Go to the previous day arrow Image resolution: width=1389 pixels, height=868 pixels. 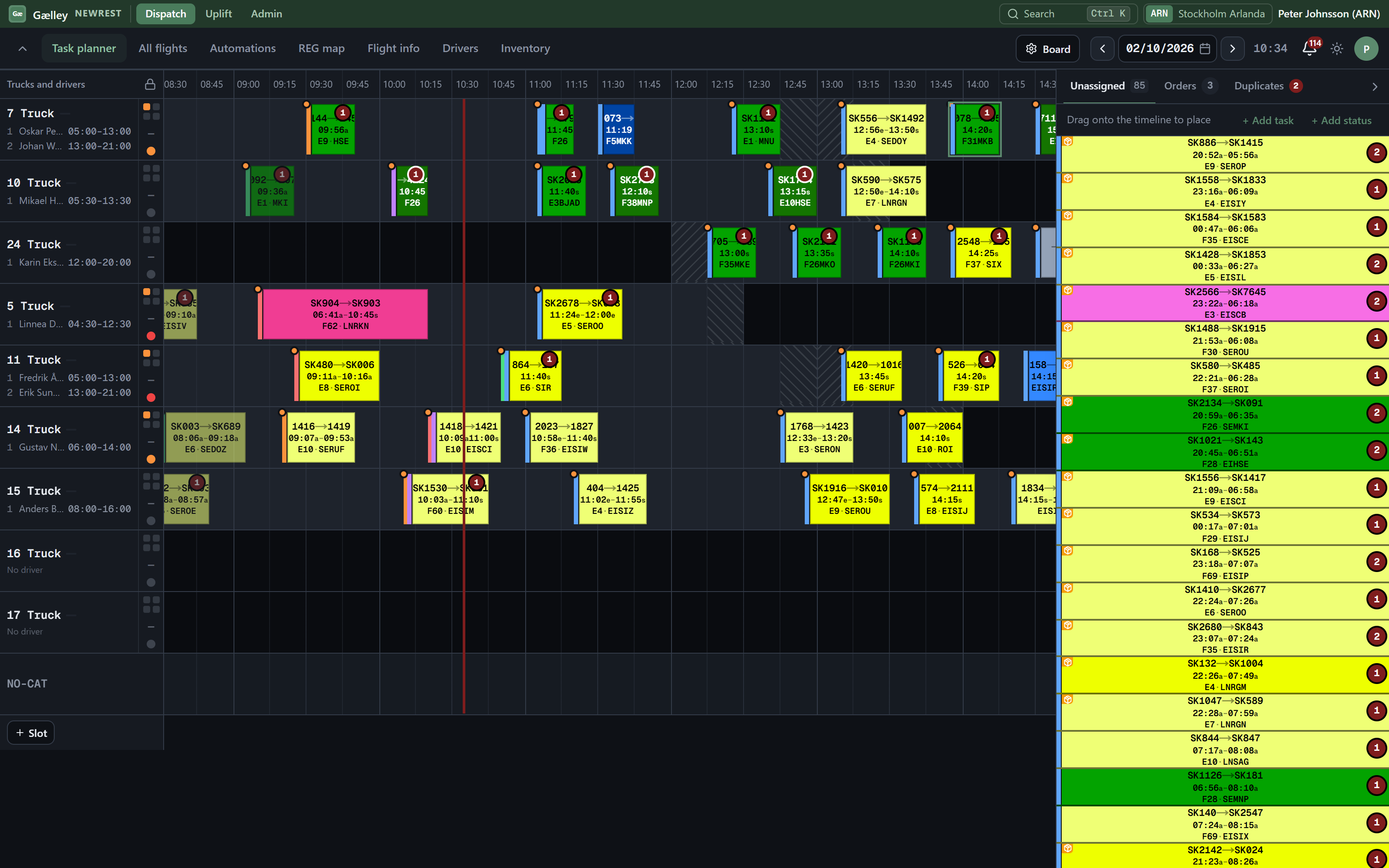click(x=1102, y=49)
